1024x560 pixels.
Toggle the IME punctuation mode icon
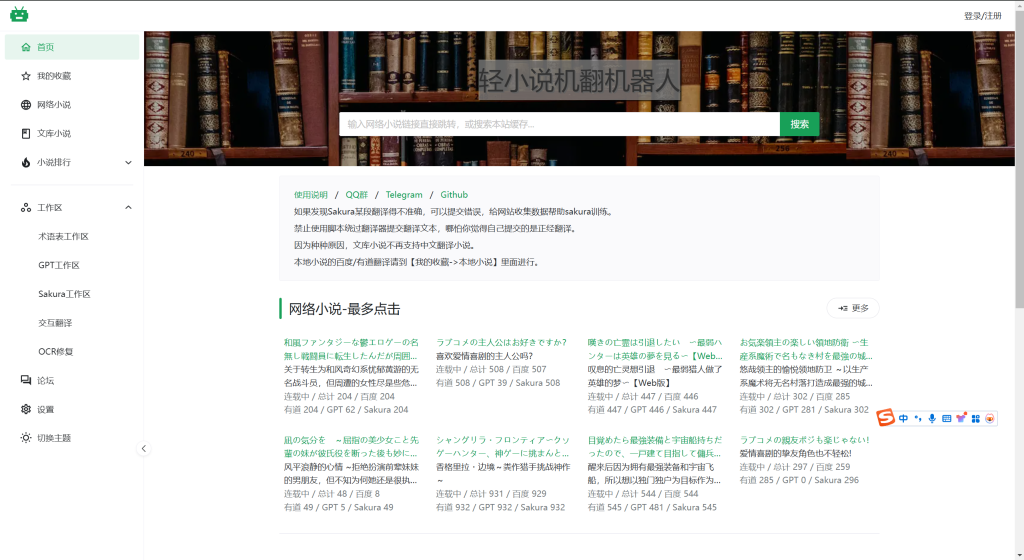click(x=918, y=418)
